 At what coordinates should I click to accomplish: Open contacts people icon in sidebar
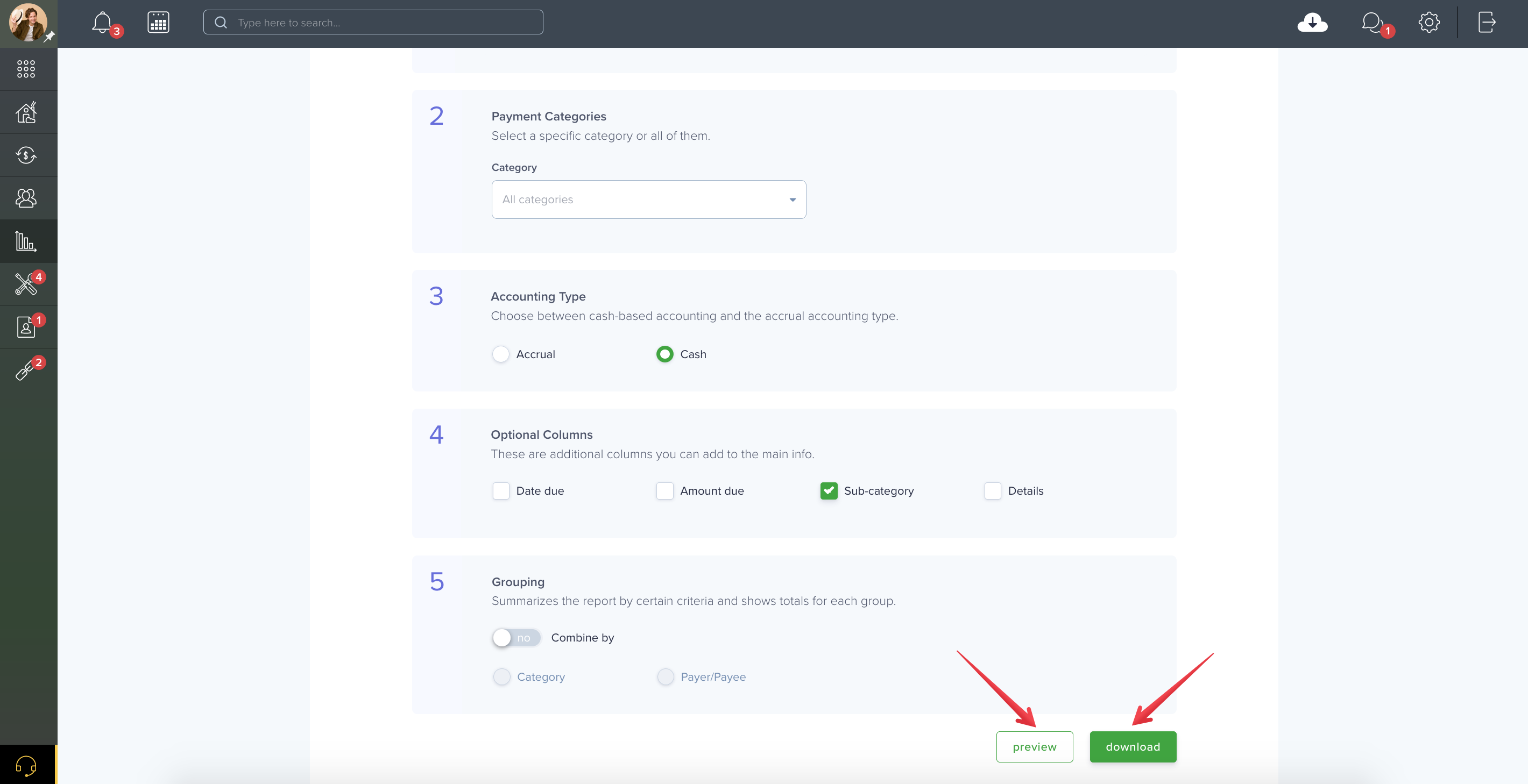[26, 198]
